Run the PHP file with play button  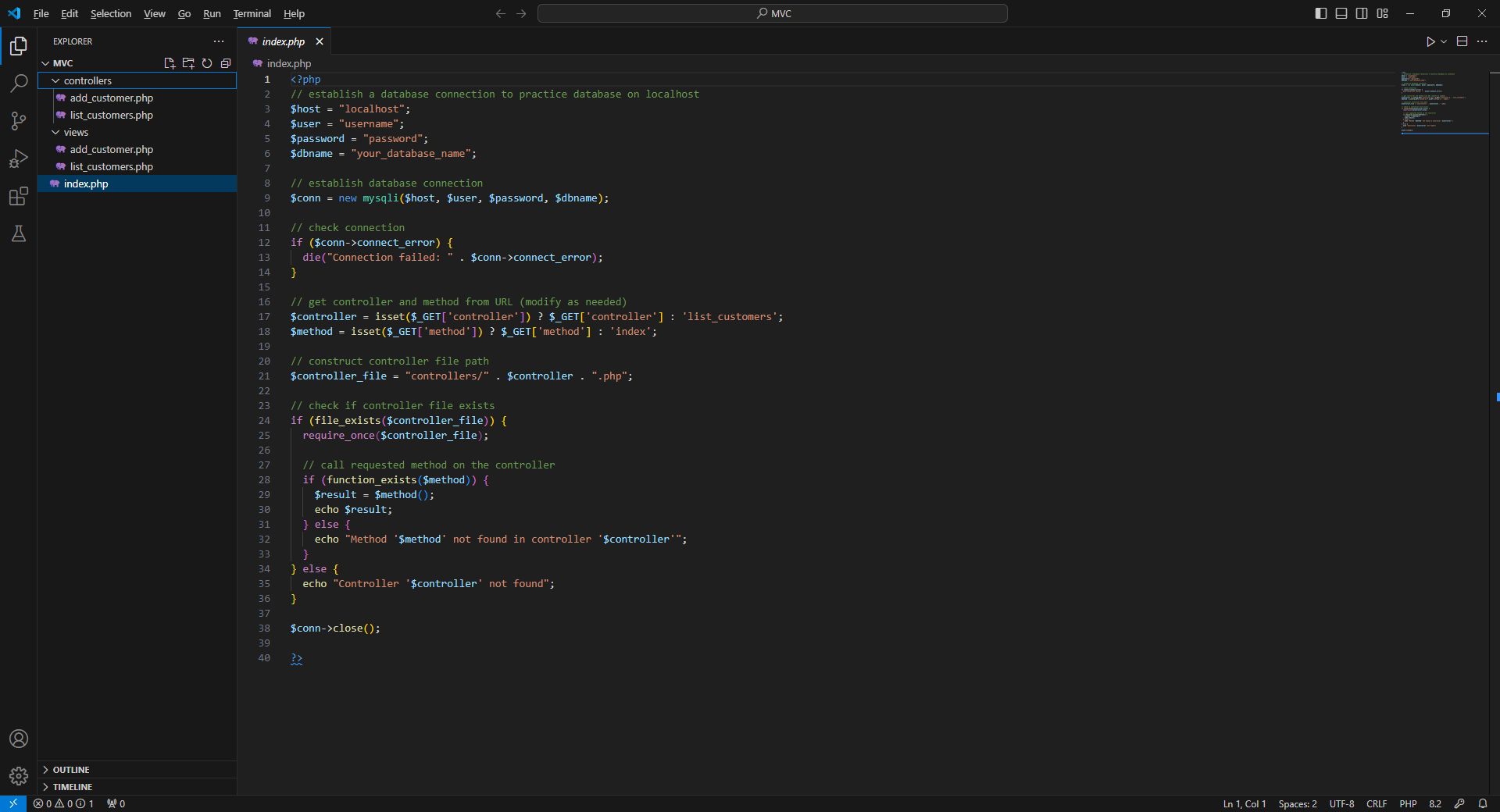coord(1430,41)
